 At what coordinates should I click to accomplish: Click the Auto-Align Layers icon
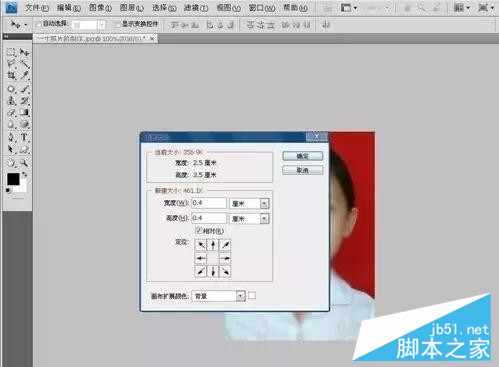point(326,25)
